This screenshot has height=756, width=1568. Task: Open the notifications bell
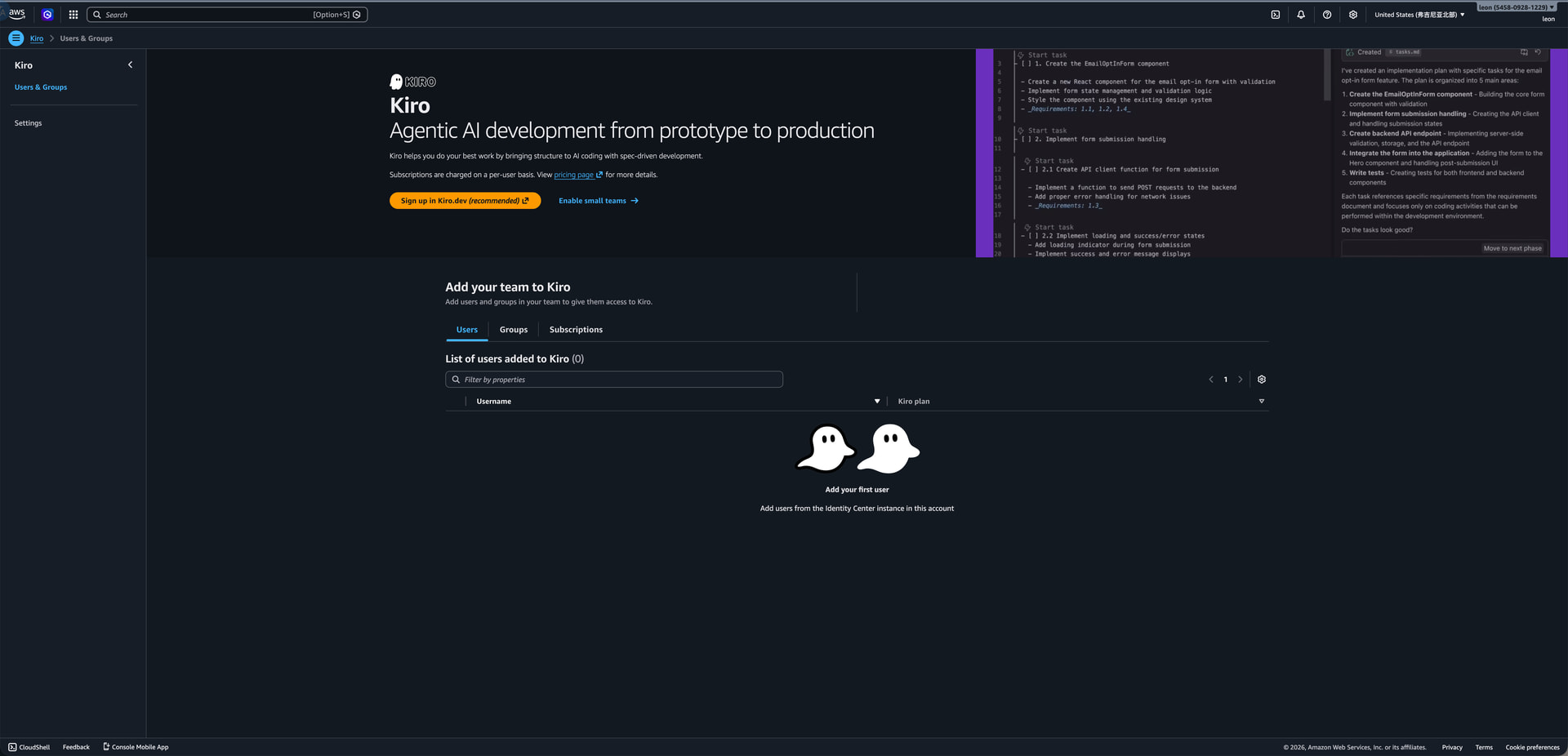pyautogui.click(x=1301, y=15)
